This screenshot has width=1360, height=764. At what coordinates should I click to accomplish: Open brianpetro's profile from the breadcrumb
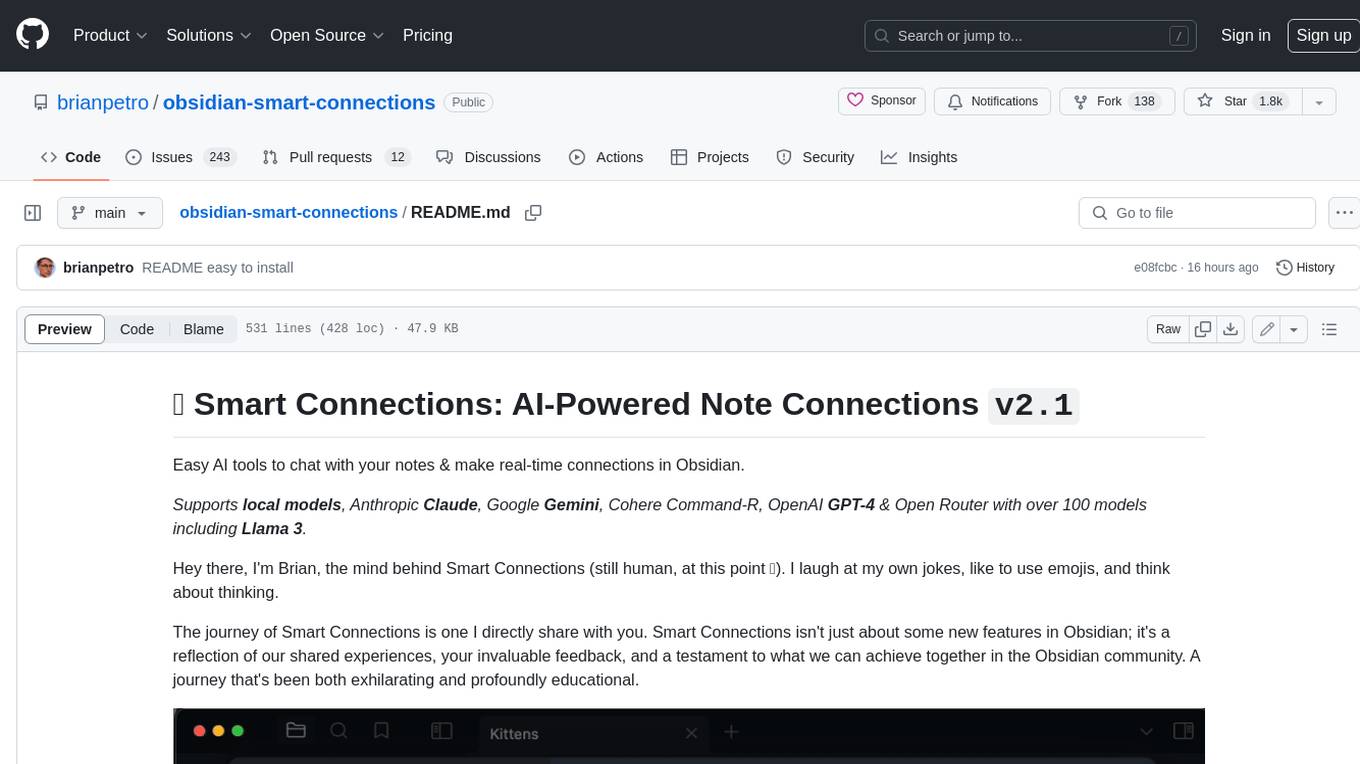point(103,102)
